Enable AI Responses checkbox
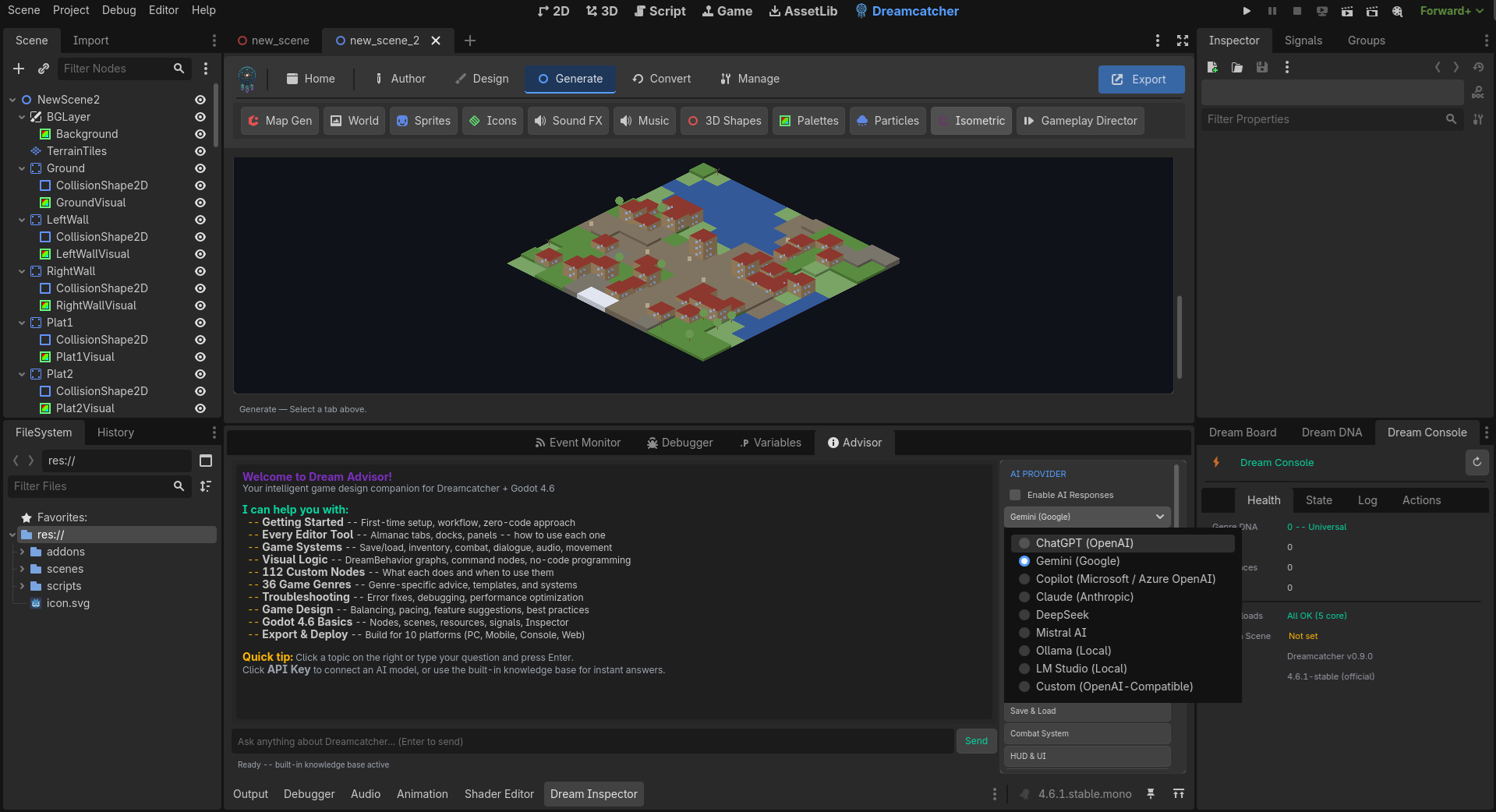Viewport: 1496px width, 812px height. click(x=1015, y=495)
